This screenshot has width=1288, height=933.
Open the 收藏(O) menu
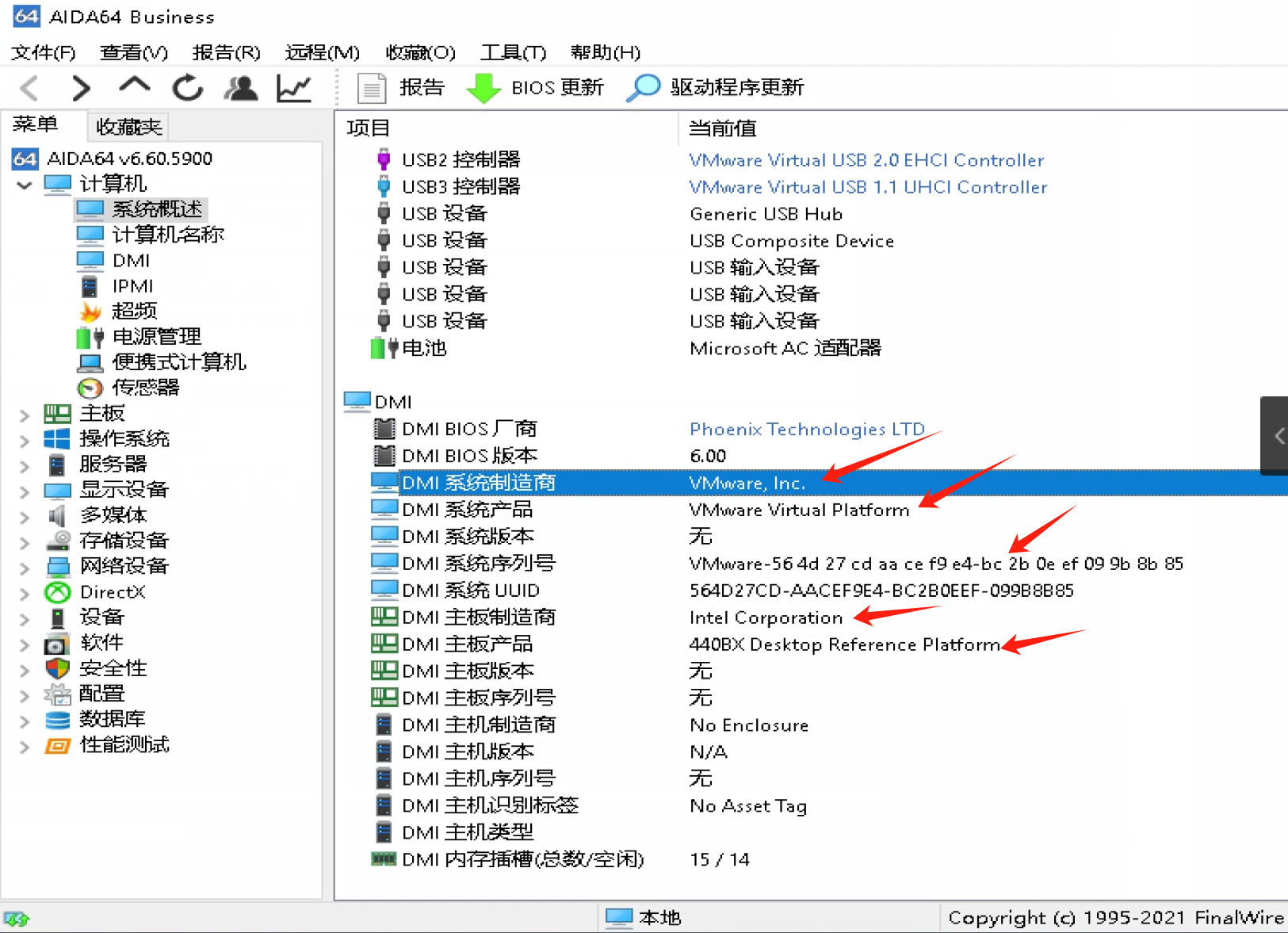(x=420, y=52)
